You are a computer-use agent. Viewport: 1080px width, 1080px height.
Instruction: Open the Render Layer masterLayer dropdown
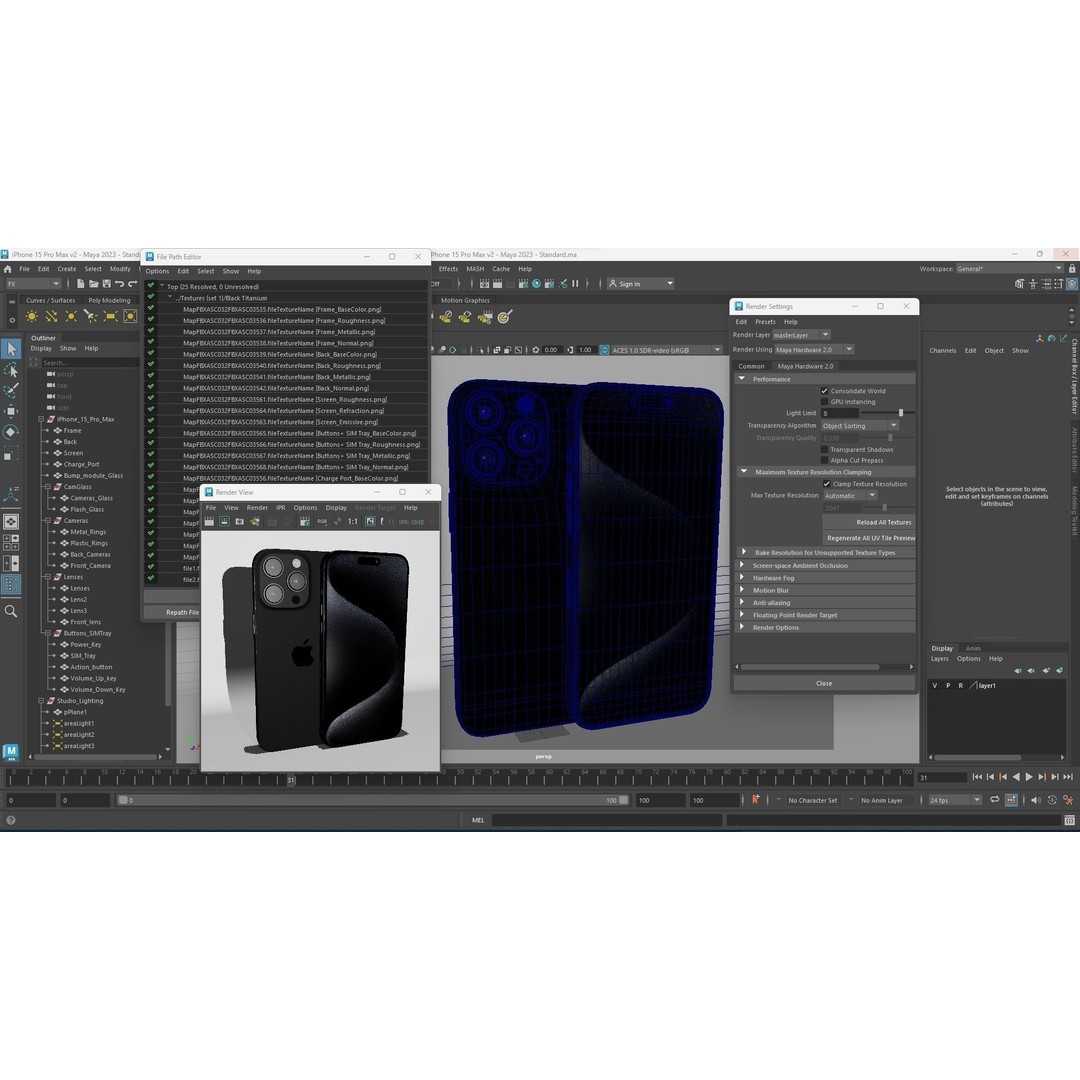pyautogui.click(x=802, y=335)
